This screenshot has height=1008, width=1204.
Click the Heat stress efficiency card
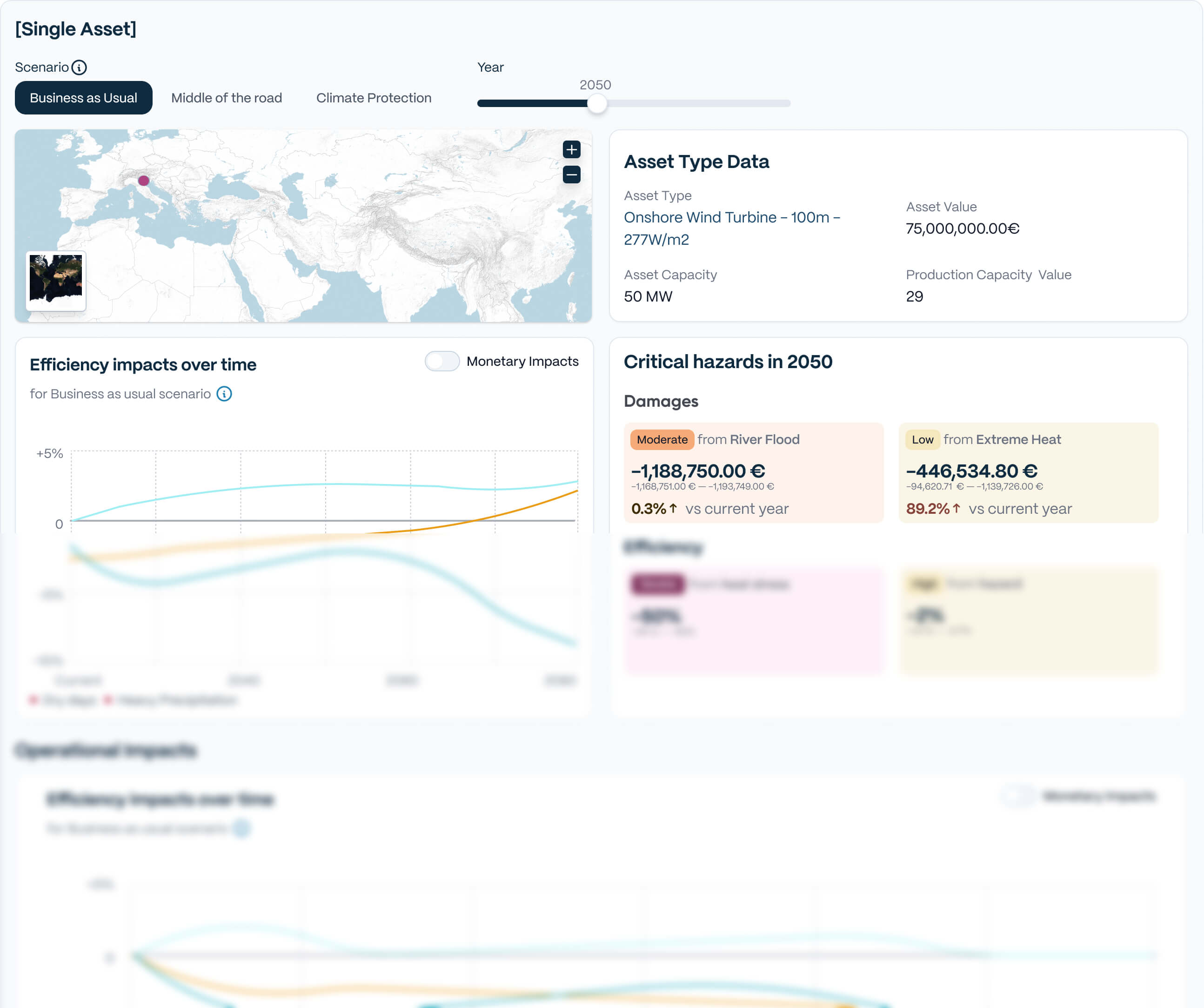(x=753, y=620)
